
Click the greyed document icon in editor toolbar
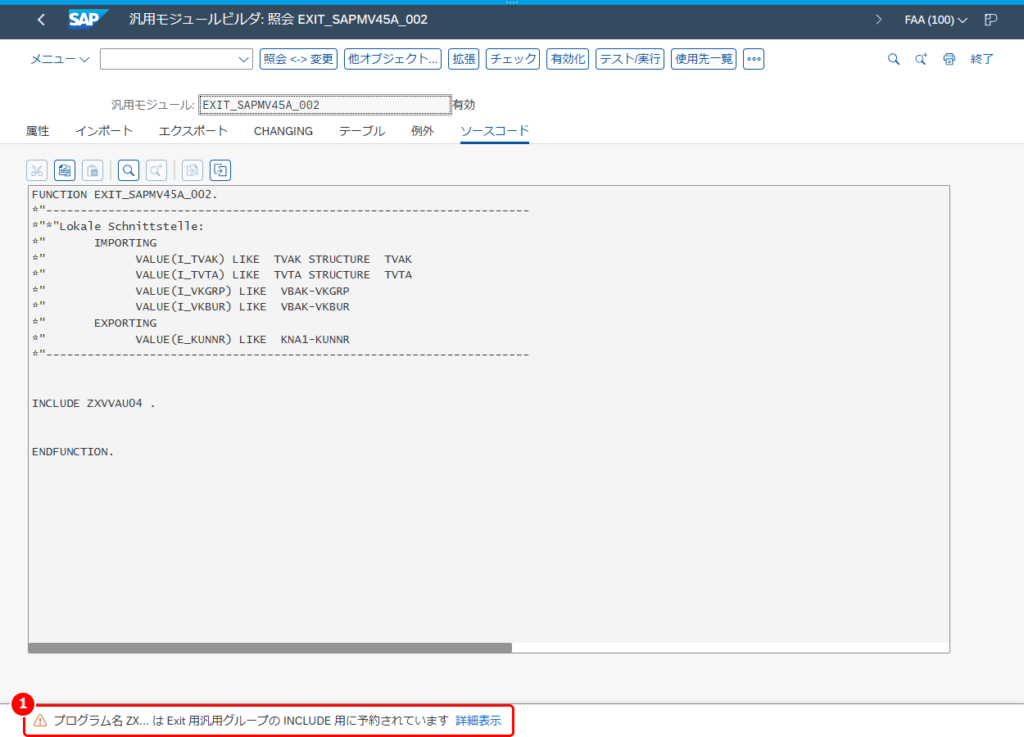click(192, 170)
